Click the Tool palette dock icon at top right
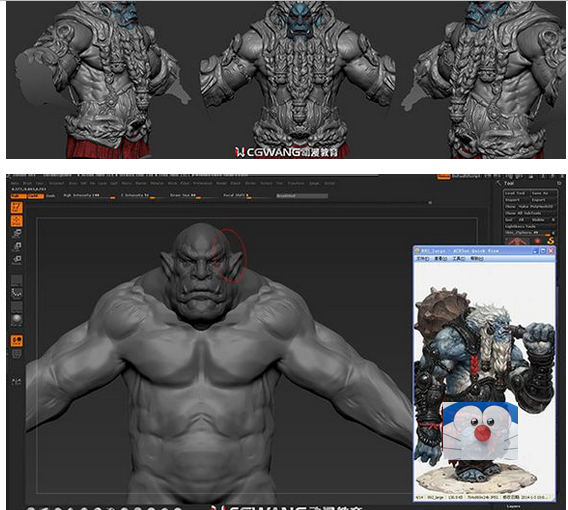The image size is (568, 510). point(559,183)
